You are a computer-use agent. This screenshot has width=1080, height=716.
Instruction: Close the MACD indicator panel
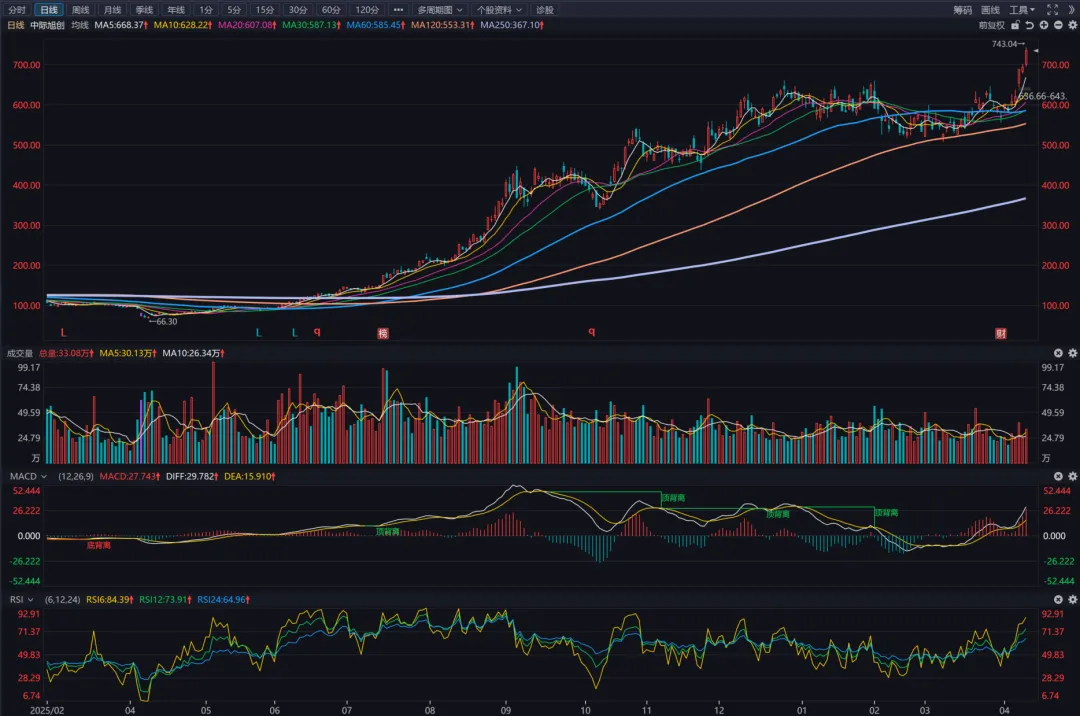click(1058, 476)
